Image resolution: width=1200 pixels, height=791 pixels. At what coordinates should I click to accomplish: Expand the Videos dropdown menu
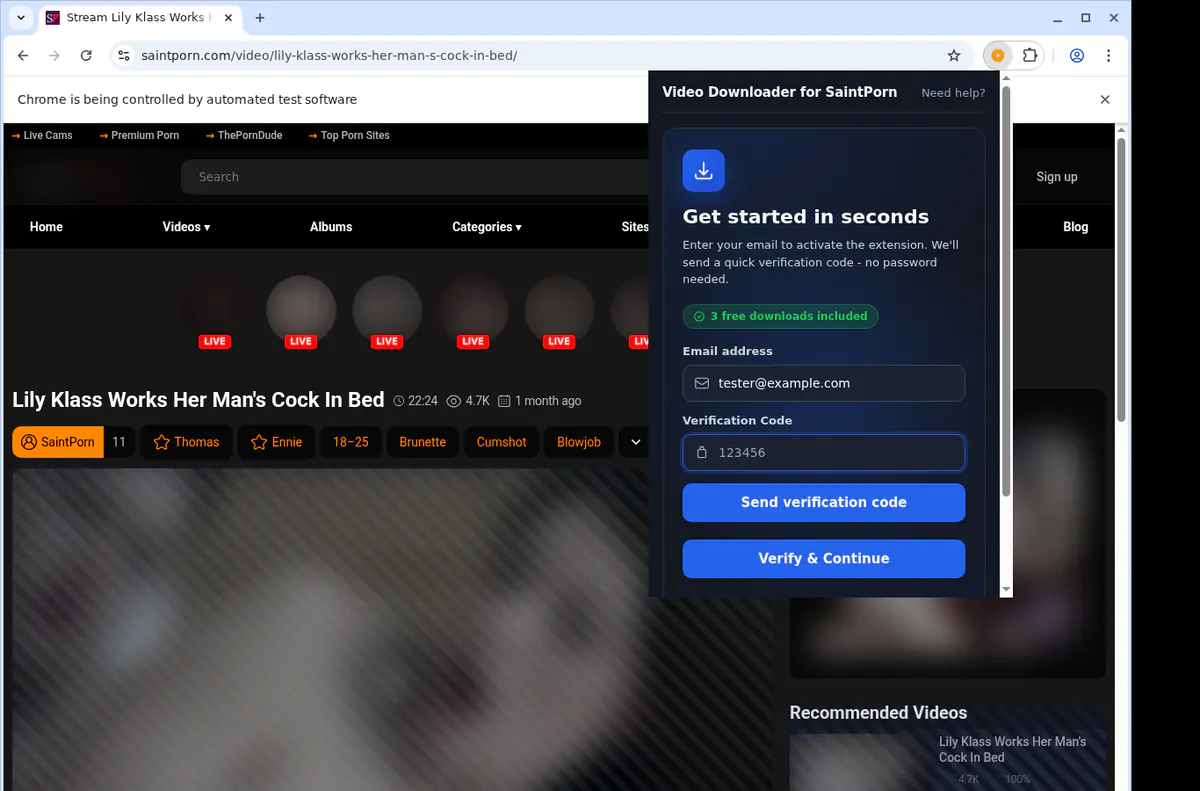(186, 227)
